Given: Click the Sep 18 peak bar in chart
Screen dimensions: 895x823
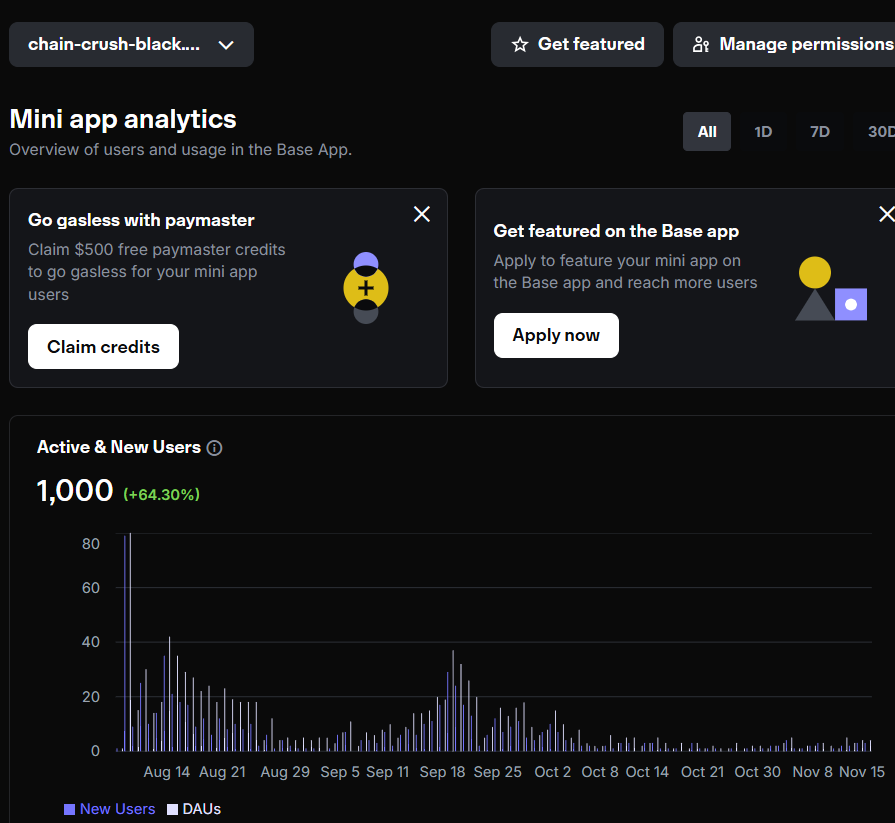Looking at the screenshot, I should (x=453, y=701).
